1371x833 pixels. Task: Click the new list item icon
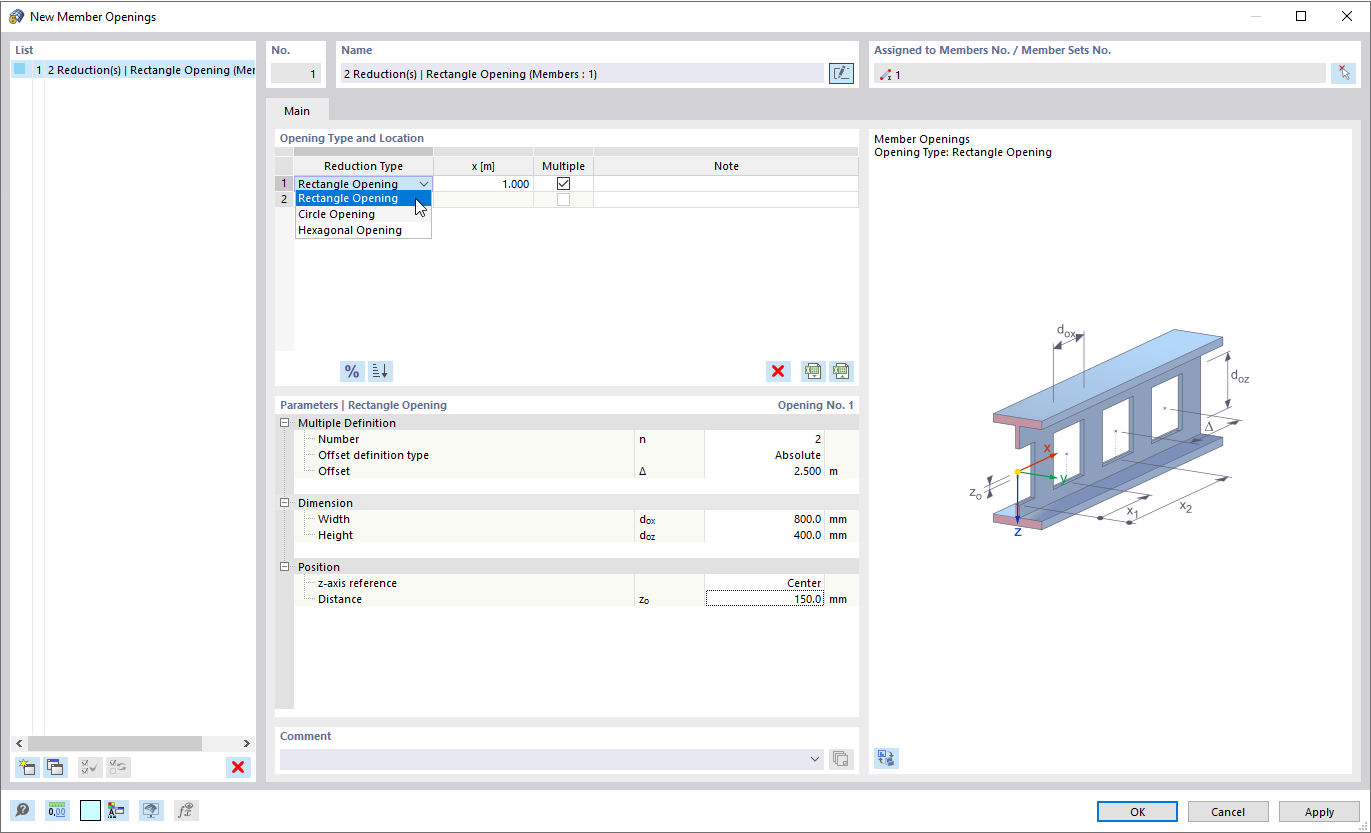point(27,767)
